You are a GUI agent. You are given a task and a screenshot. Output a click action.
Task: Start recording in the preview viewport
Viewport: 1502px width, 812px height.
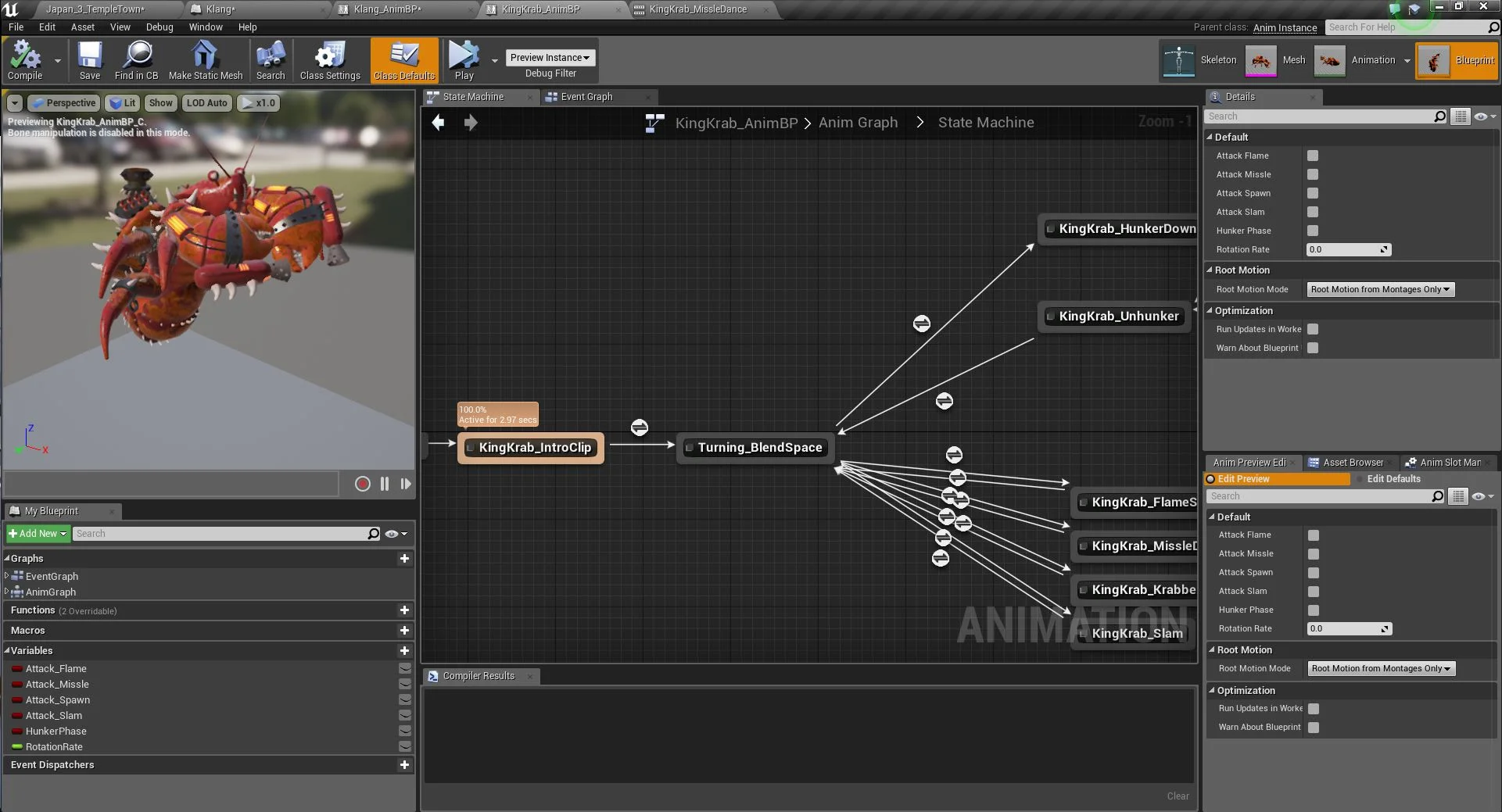(x=362, y=484)
